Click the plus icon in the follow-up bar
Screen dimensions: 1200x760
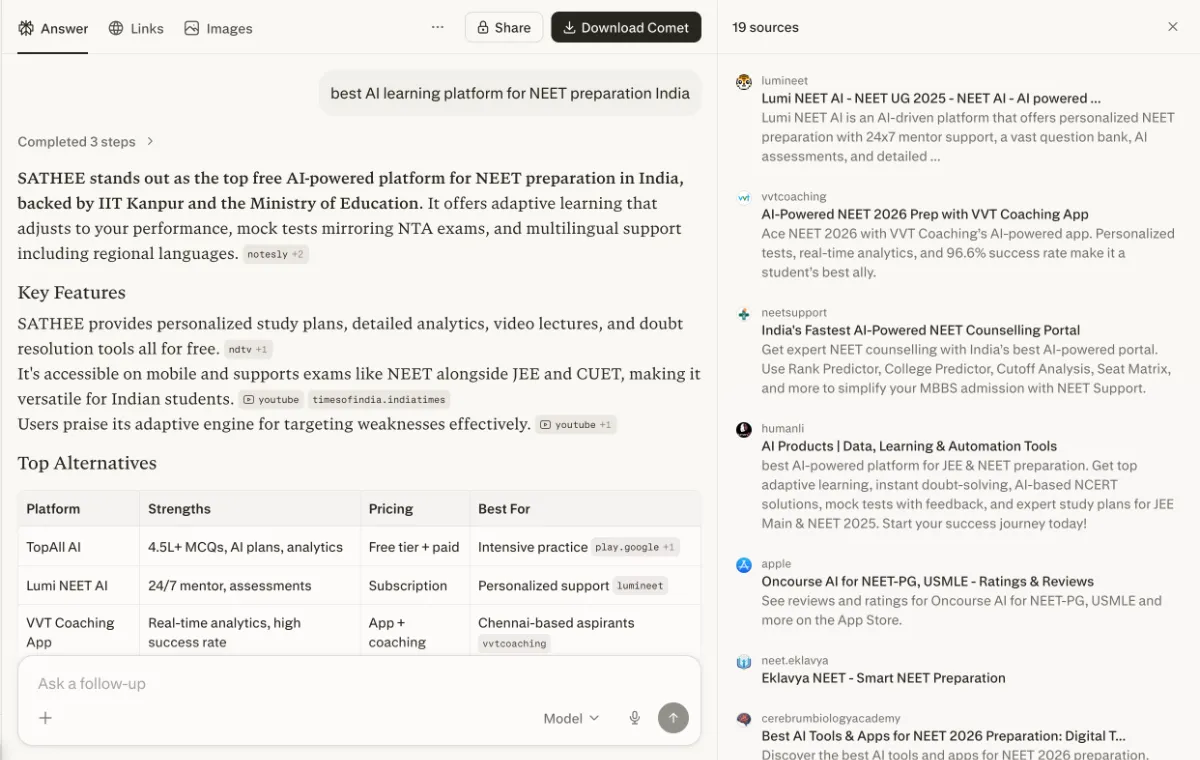pyautogui.click(x=46, y=717)
